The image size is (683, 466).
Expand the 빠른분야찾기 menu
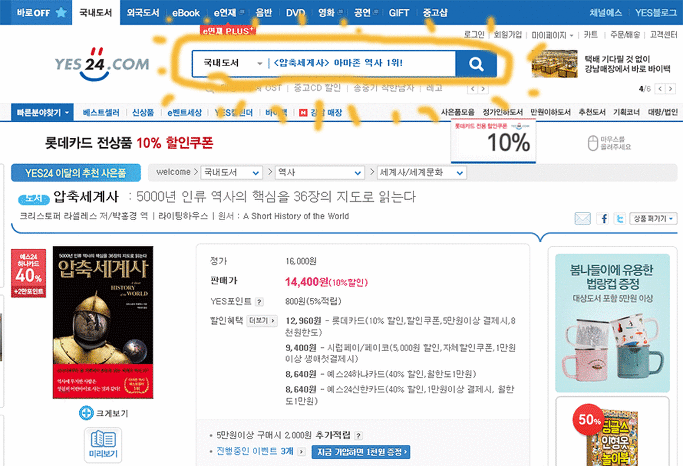pos(42,112)
